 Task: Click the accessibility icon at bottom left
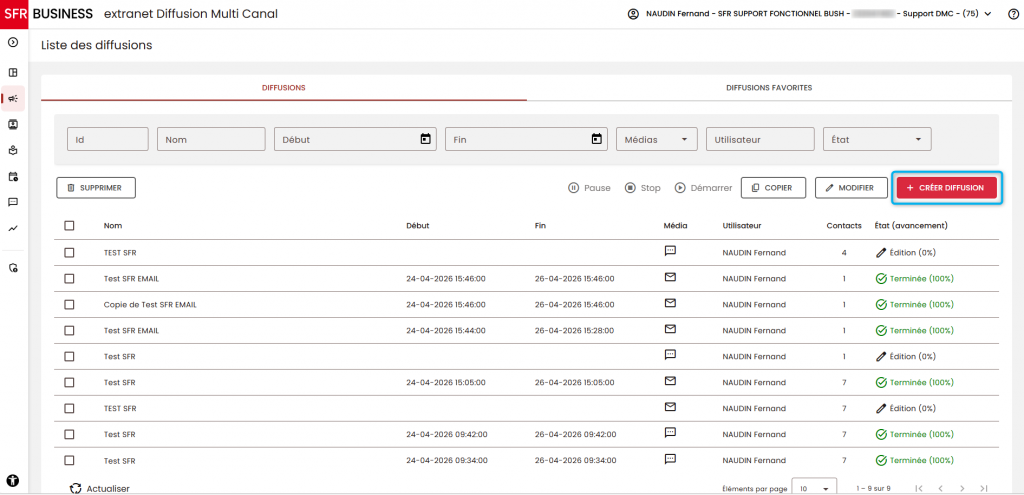point(13,481)
